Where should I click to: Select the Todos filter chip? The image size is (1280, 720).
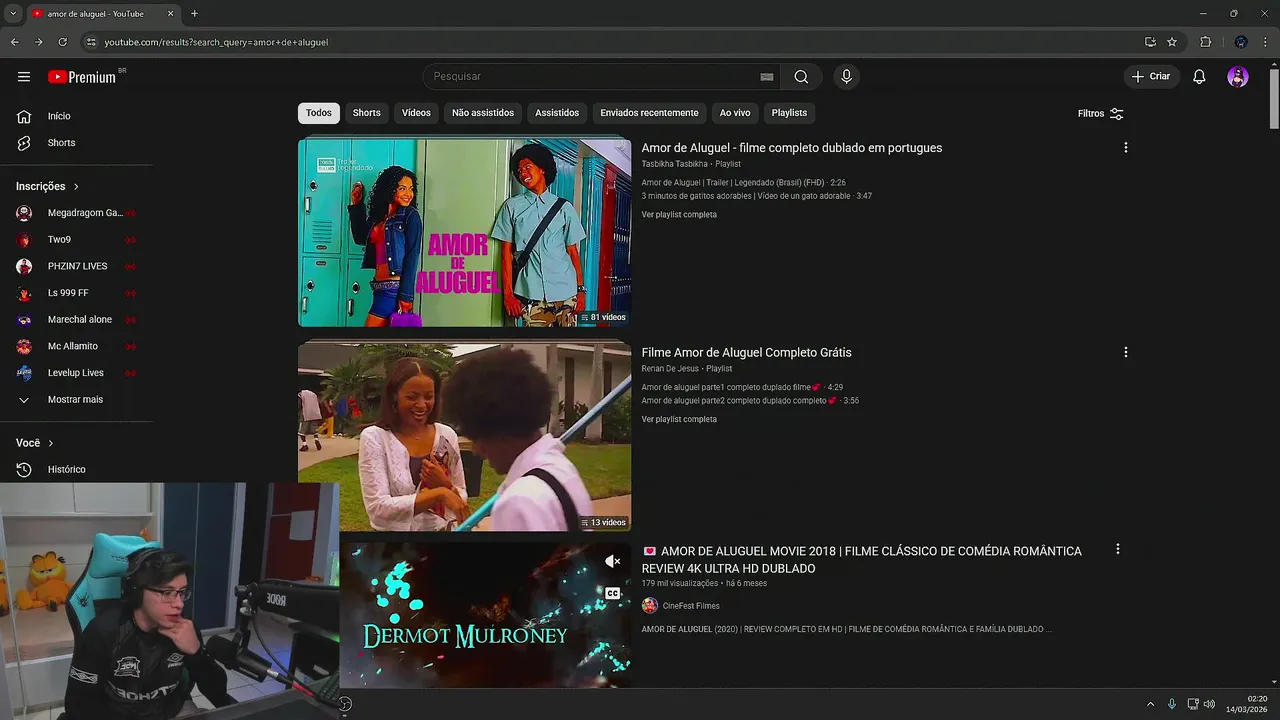click(319, 113)
